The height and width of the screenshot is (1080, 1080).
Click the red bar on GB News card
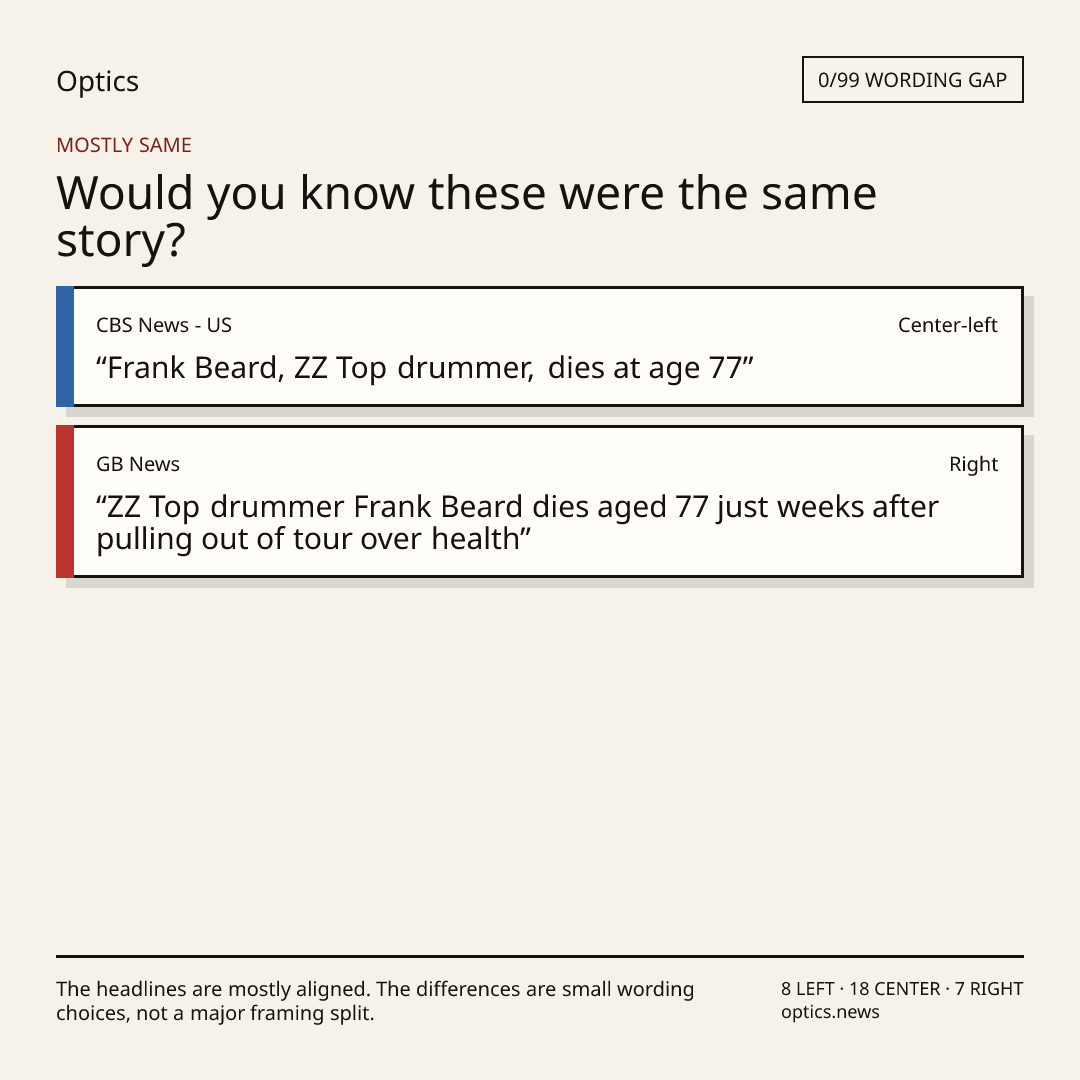coord(65,501)
